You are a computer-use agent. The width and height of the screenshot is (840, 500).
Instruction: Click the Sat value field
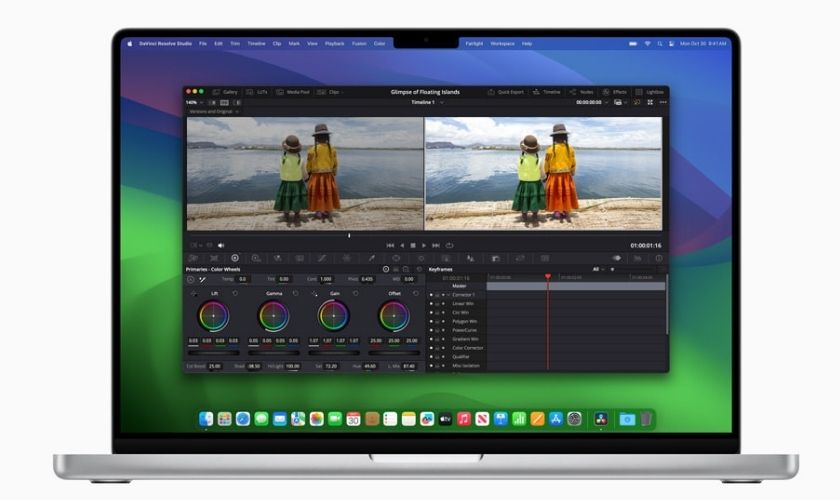[x=332, y=367]
